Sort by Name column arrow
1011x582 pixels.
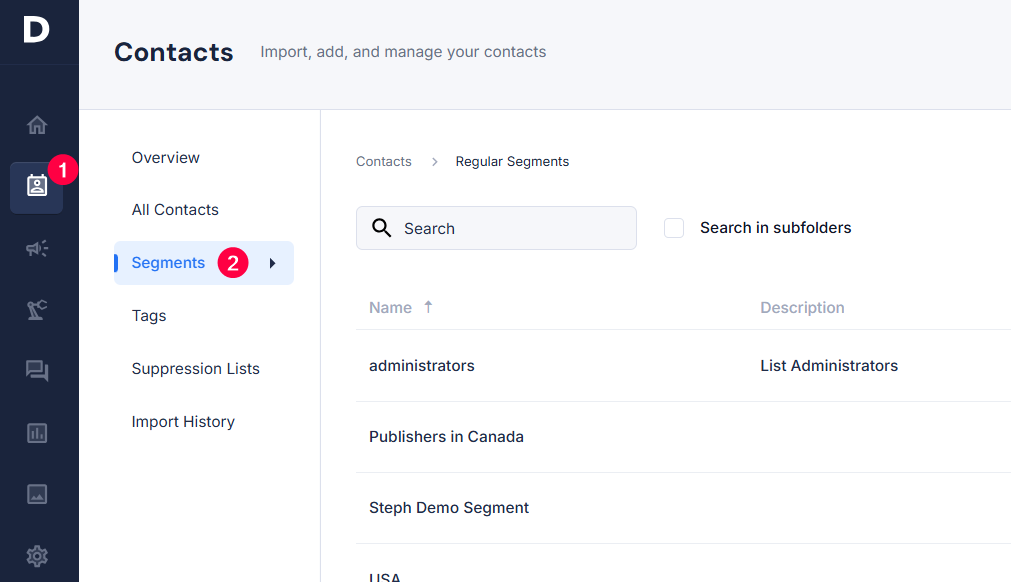point(428,307)
